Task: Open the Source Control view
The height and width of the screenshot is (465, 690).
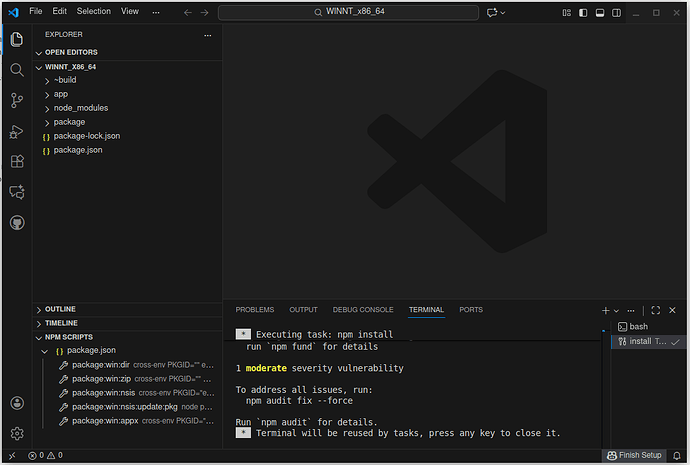Action: [x=17, y=100]
